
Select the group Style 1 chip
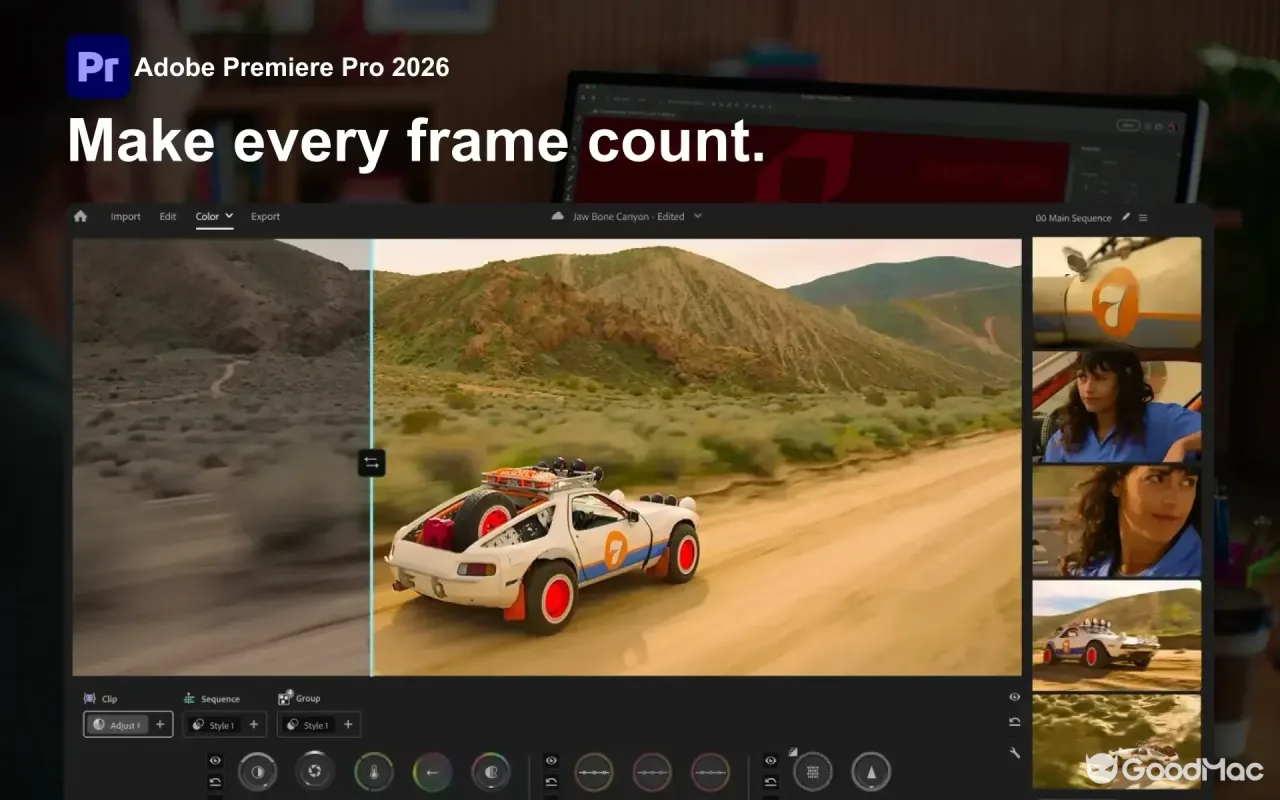click(308, 725)
